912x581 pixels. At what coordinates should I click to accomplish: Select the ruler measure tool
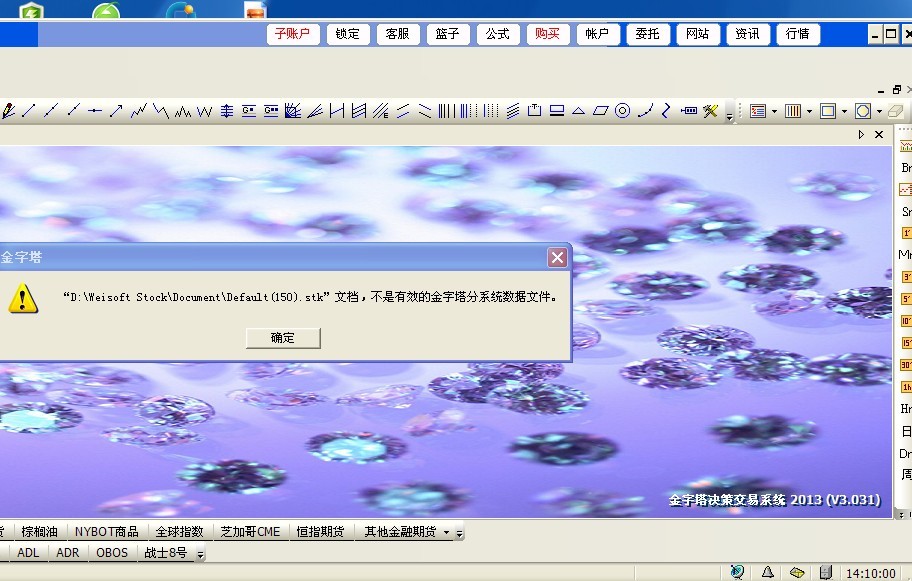point(689,111)
